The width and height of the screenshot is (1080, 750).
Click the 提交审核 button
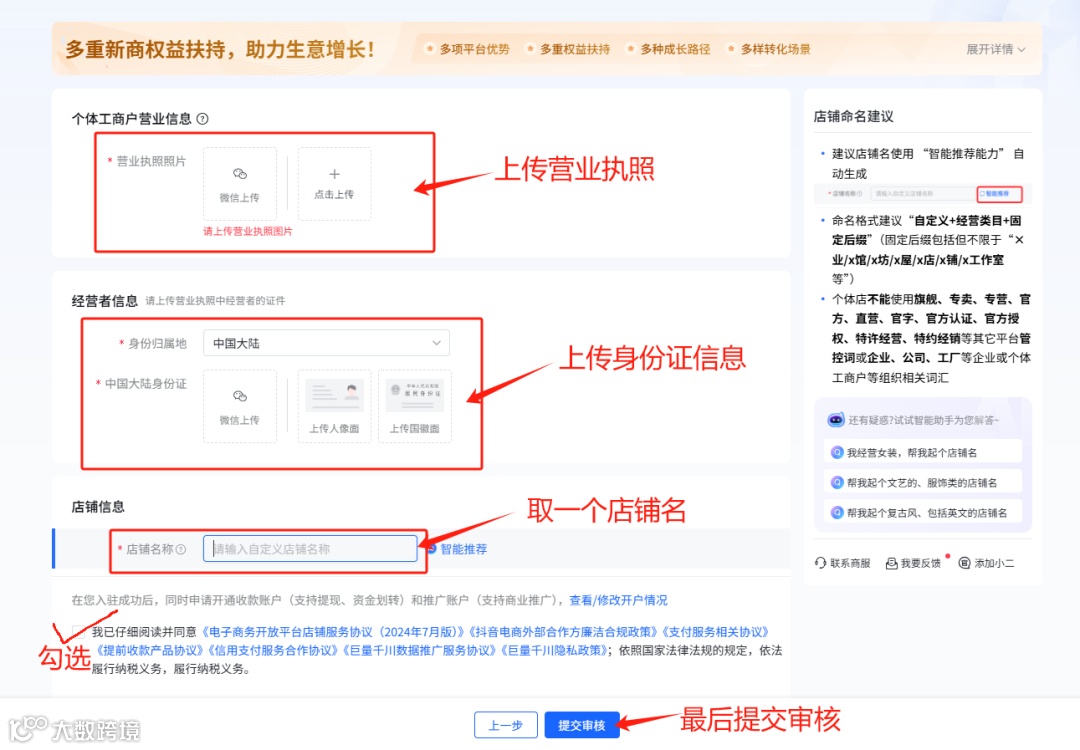click(581, 725)
